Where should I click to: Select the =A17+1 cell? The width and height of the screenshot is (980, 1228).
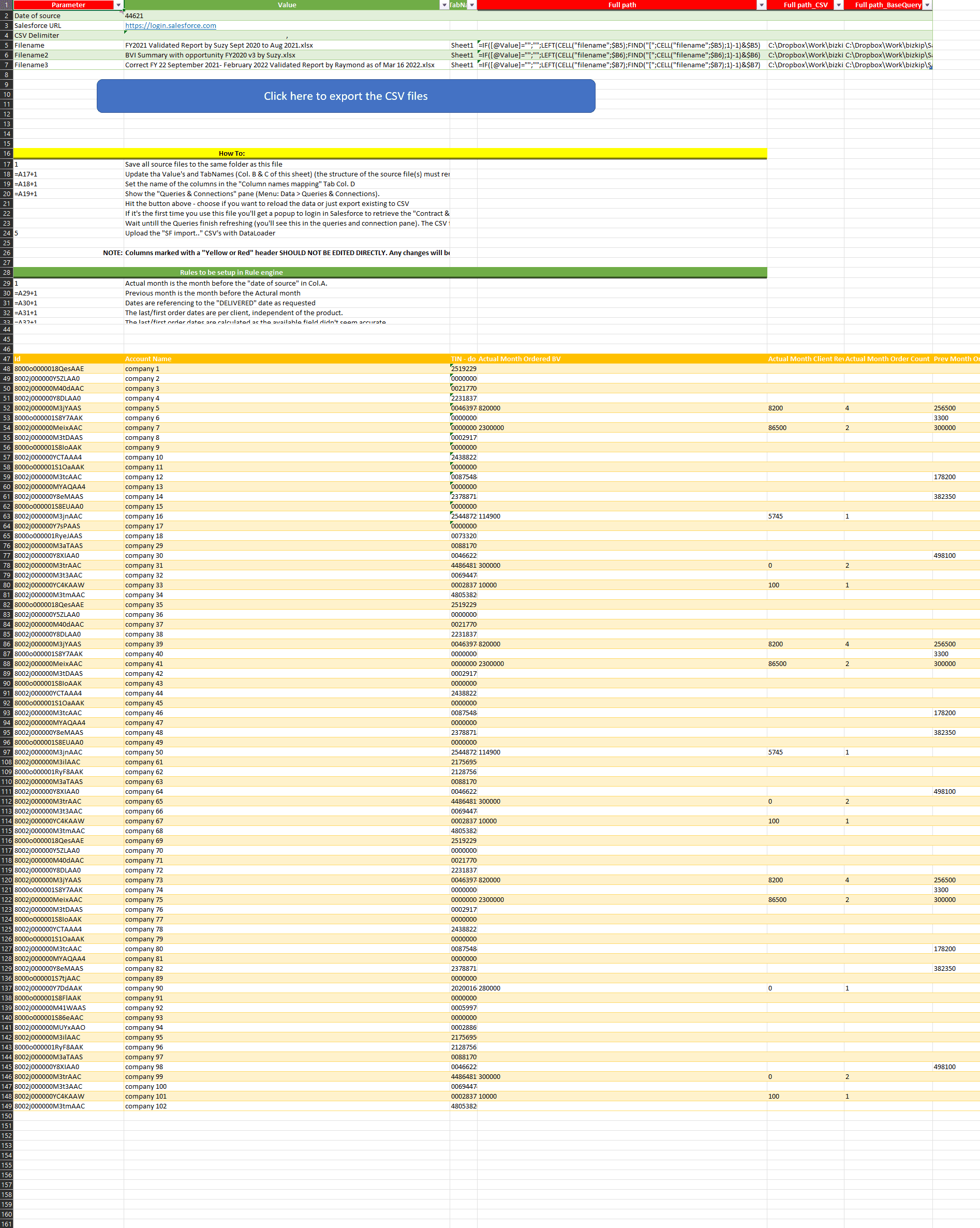(x=68, y=174)
